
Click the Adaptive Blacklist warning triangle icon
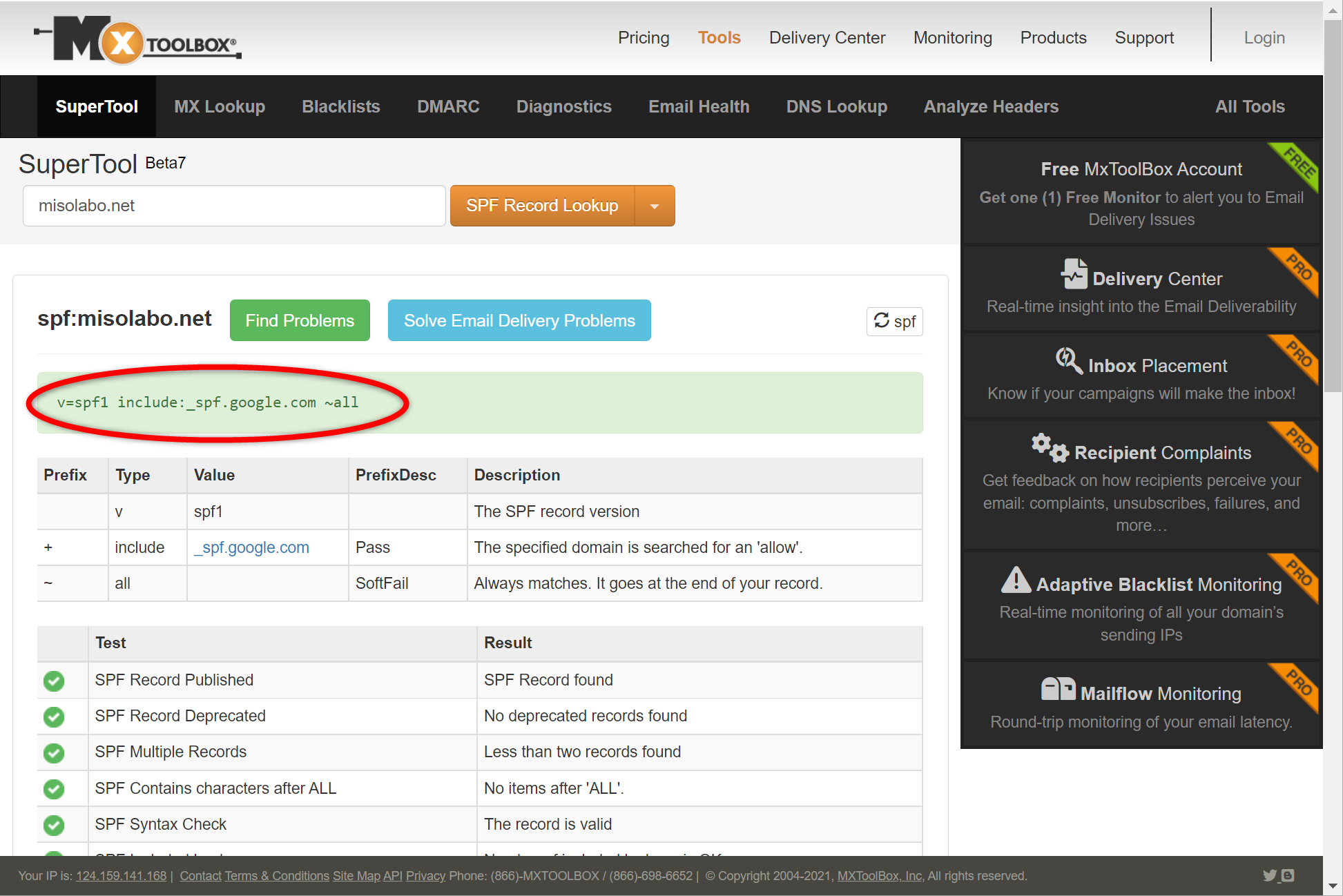pyautogui.click(x=1016, y=580)
